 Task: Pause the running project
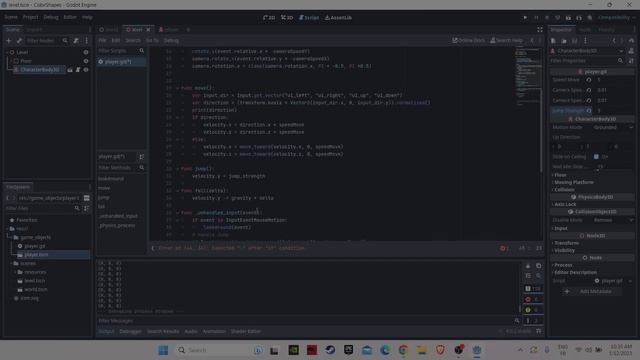[536, 18]
